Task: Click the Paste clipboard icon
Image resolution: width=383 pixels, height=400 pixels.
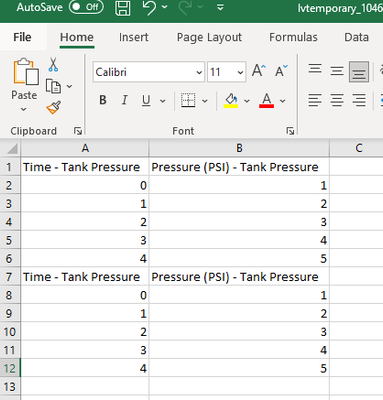Action: 25,71
